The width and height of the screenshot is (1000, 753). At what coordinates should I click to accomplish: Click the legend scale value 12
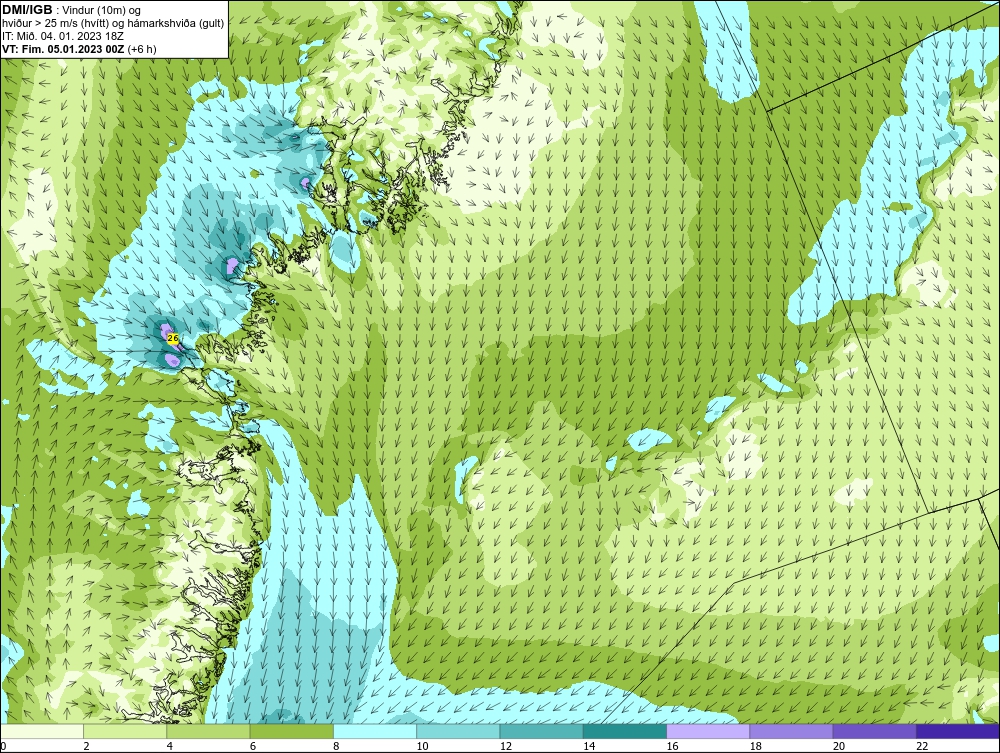pos(505,747)
